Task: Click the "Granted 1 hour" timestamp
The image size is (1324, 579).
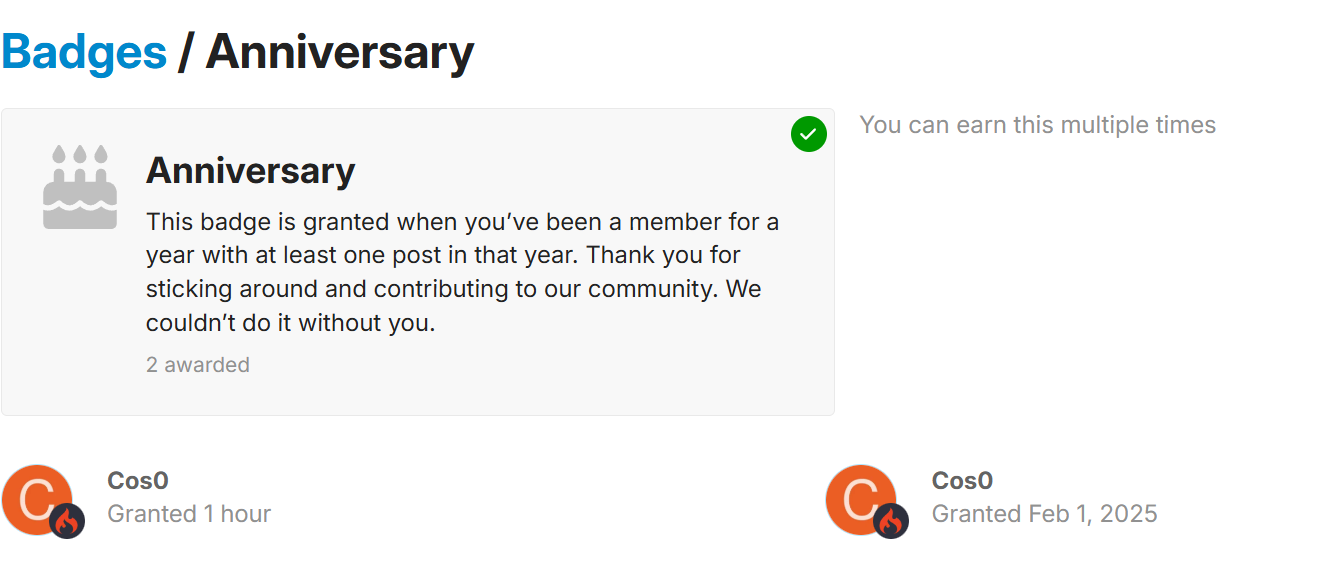Action: 189,514
